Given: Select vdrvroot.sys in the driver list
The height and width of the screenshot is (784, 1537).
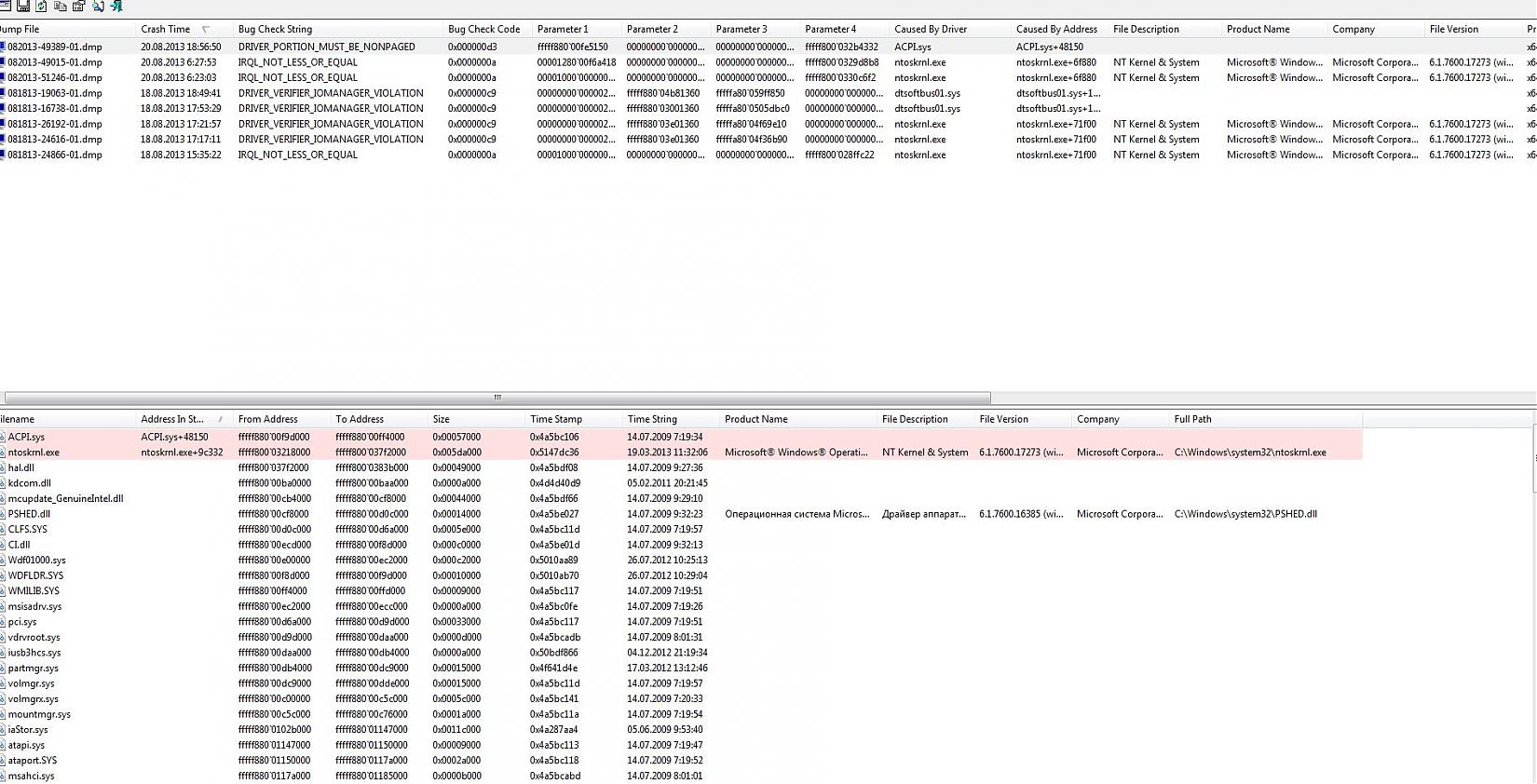Looking at the screenshot, I should coord(34,638).
